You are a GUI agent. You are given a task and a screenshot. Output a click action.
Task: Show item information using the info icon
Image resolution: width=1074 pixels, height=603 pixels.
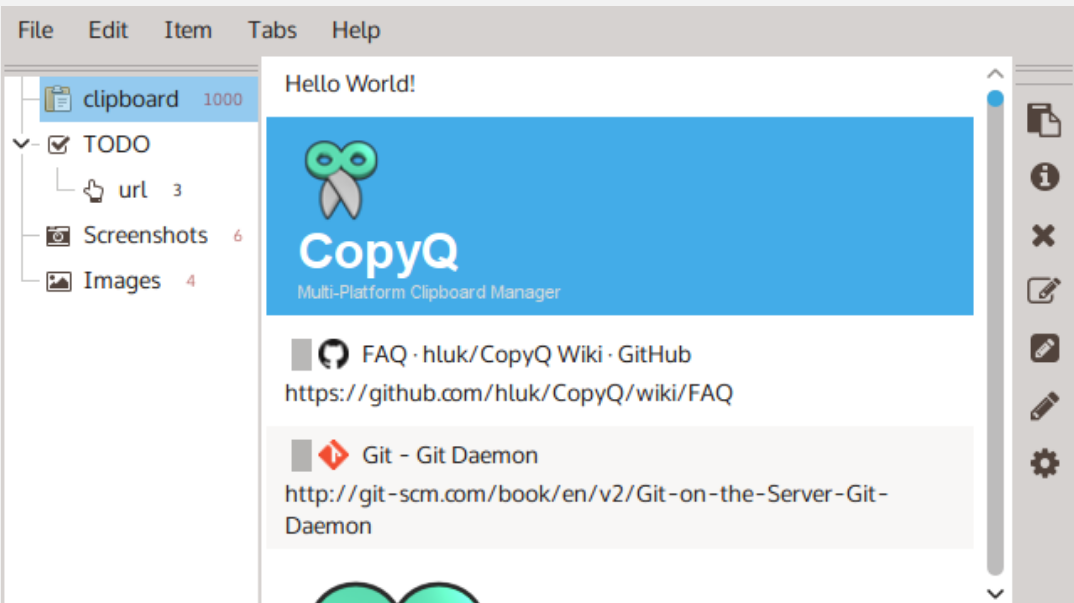1044,177
